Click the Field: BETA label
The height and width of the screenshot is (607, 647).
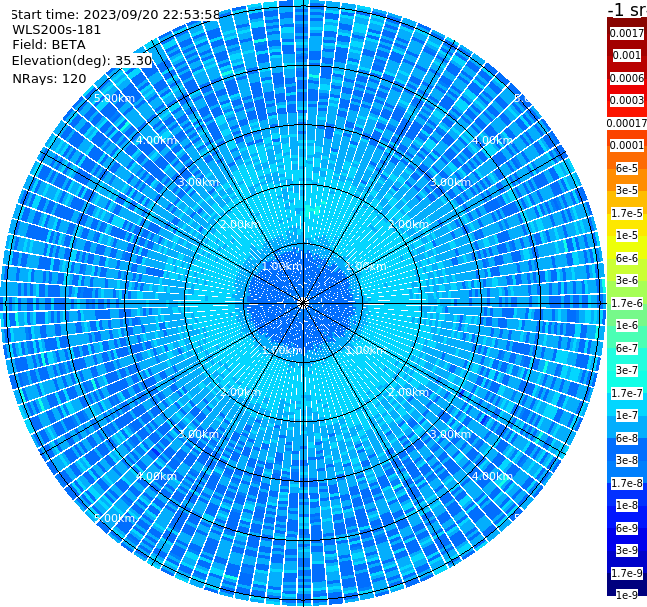coord(49,45)
